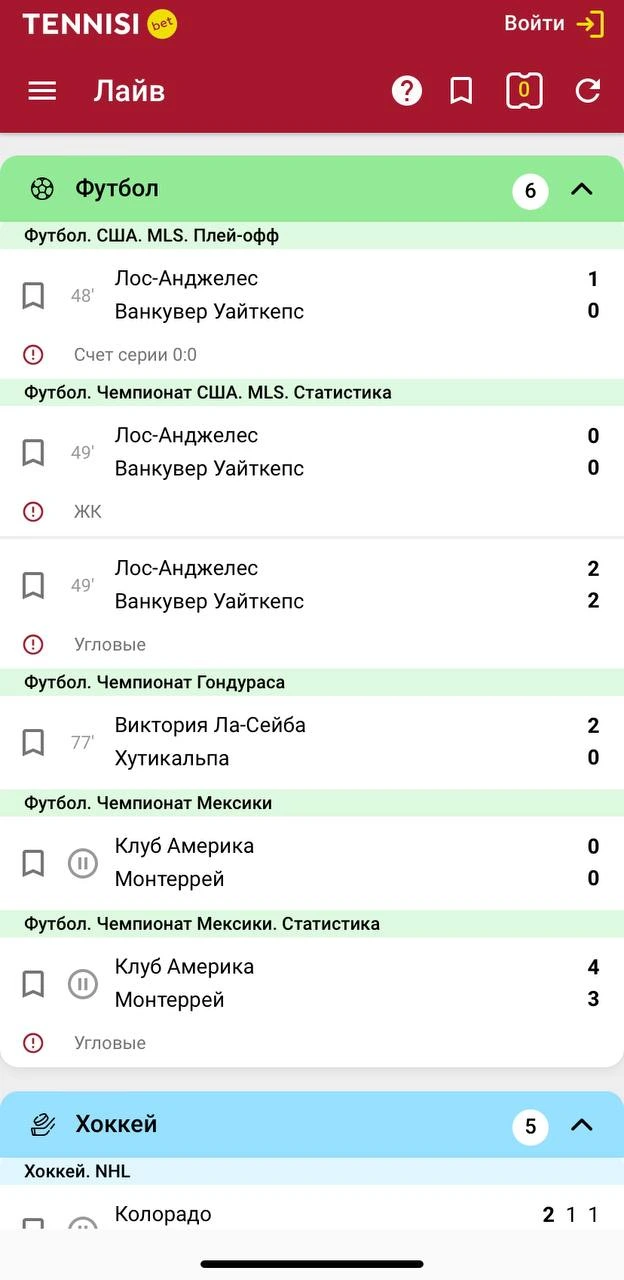Click the pause icon on Клуб Америка match
Screen dimensions: 624x1280
pos(83,862)
